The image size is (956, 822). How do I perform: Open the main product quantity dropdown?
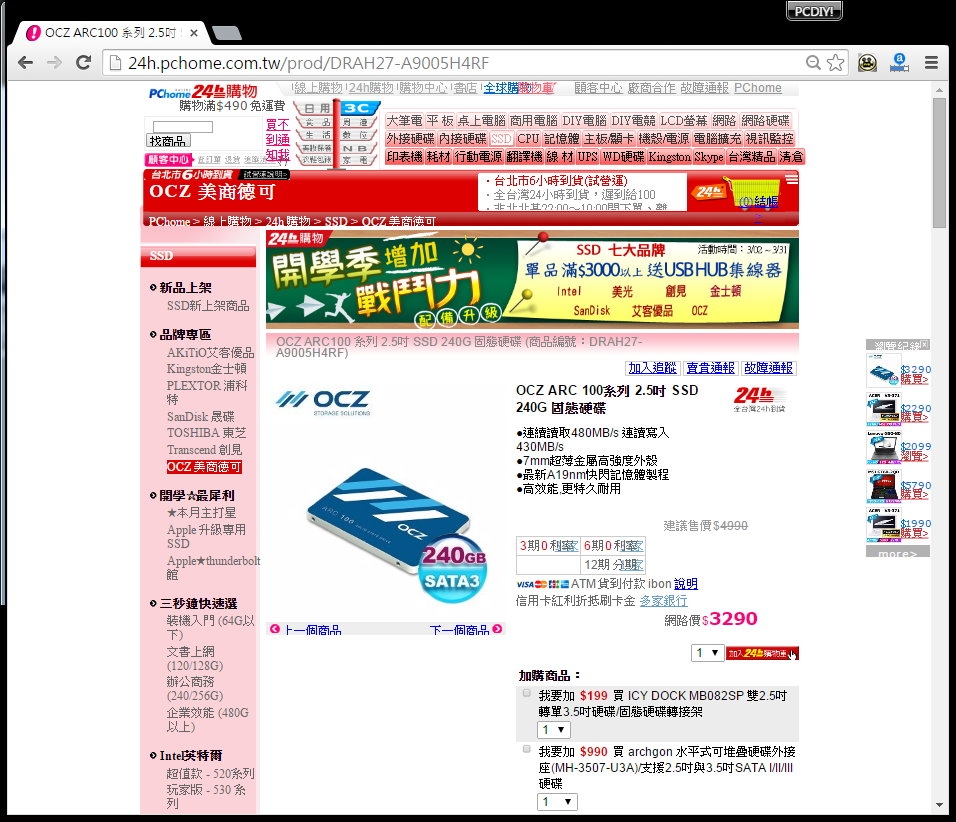click(707, 653)
